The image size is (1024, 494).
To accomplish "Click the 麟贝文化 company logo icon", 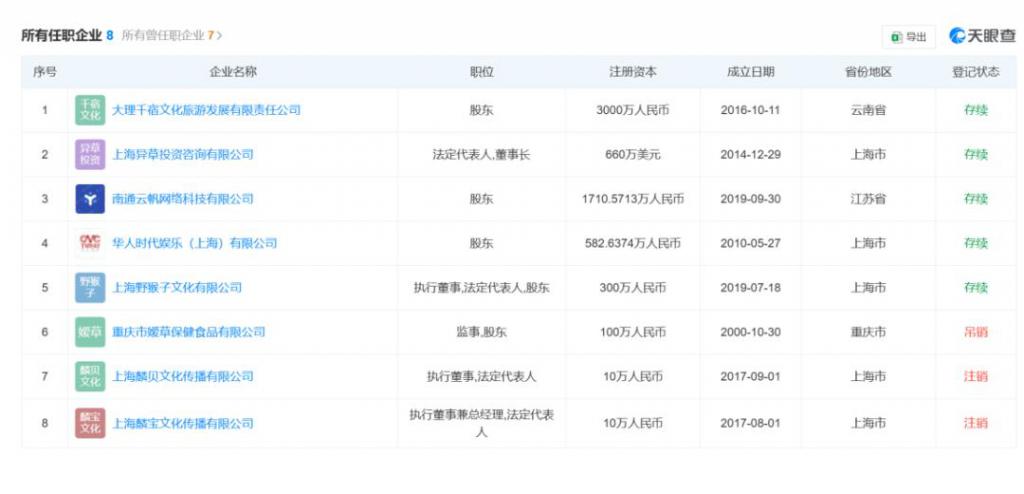I will click(x=90, y=376).
